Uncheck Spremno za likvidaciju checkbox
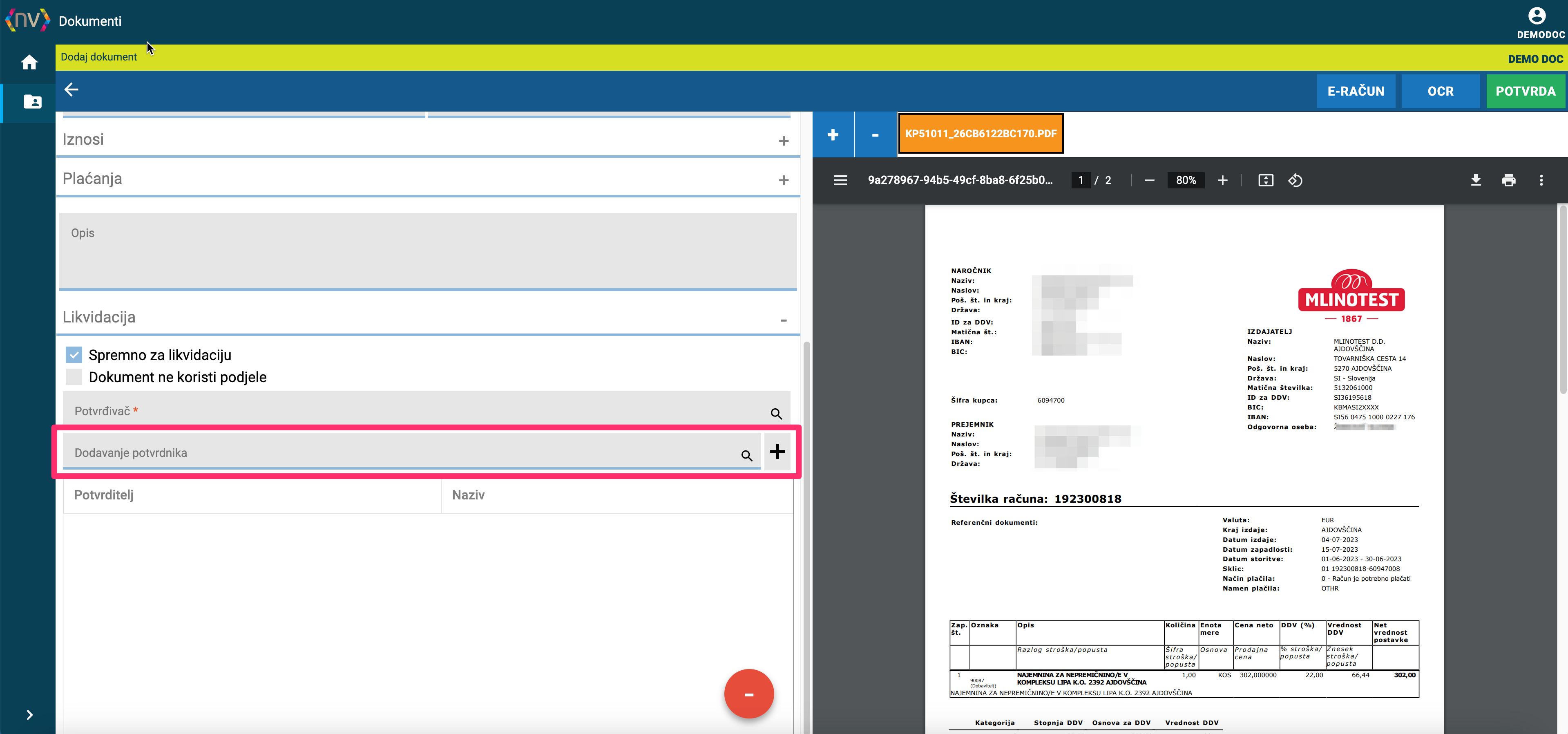The width and height of the screenshot is (1568, 734). pyautogui.click(x=74, y=354)
